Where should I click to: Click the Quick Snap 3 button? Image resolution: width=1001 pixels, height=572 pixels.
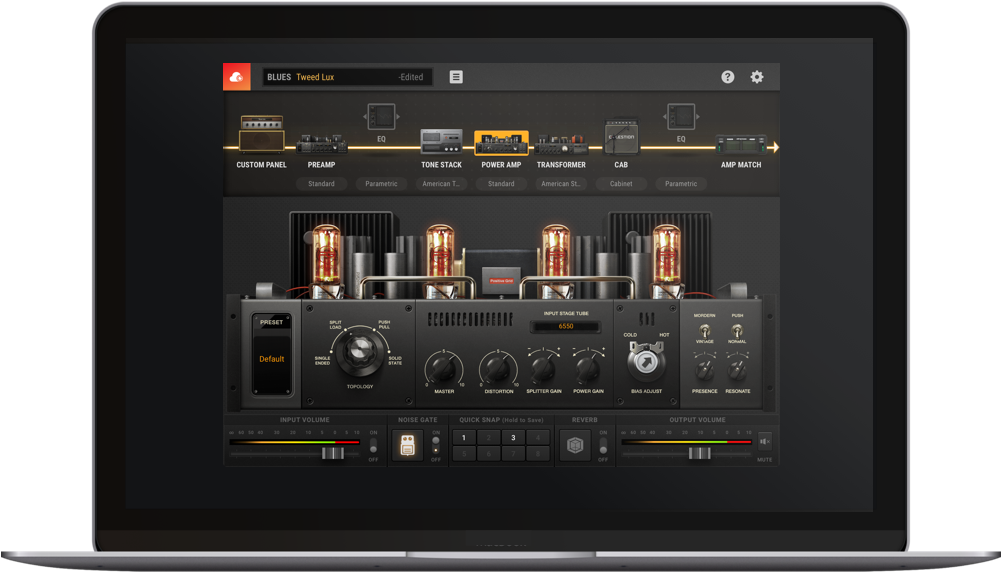coord(513,437)
